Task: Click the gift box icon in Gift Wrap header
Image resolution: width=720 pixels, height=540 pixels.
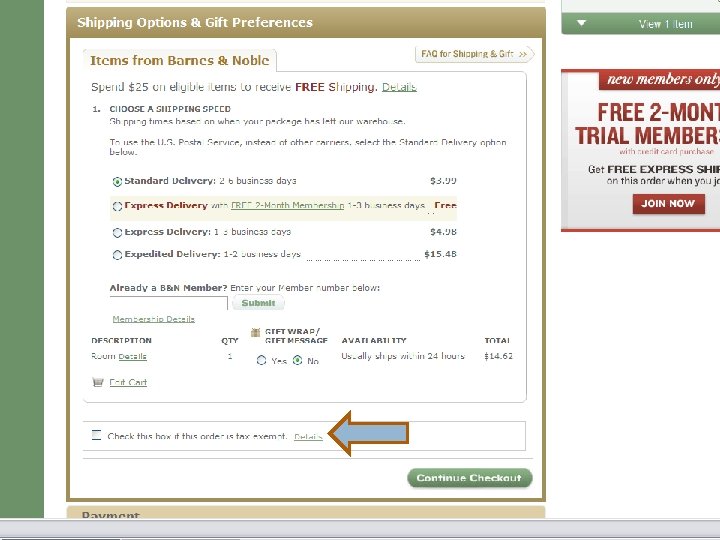Action: [255, 332]
